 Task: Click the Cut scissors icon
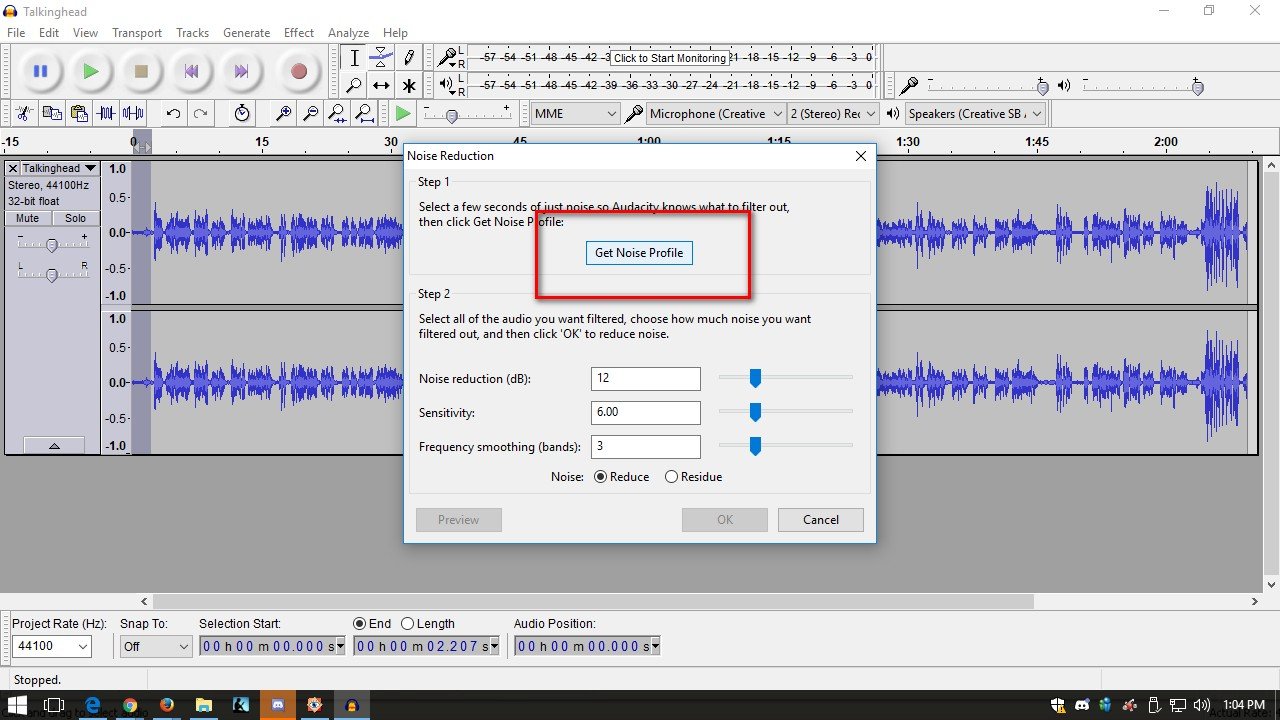click(x=25, y=113)
